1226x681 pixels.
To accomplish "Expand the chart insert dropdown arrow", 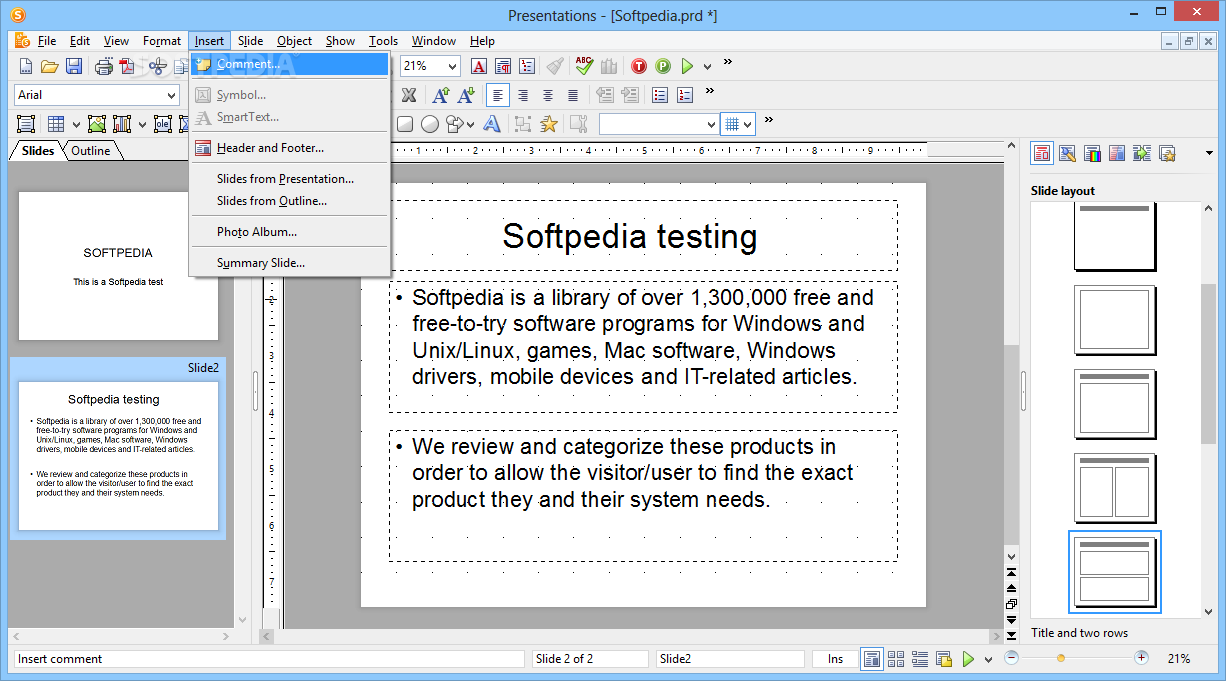I will point(142,125).
